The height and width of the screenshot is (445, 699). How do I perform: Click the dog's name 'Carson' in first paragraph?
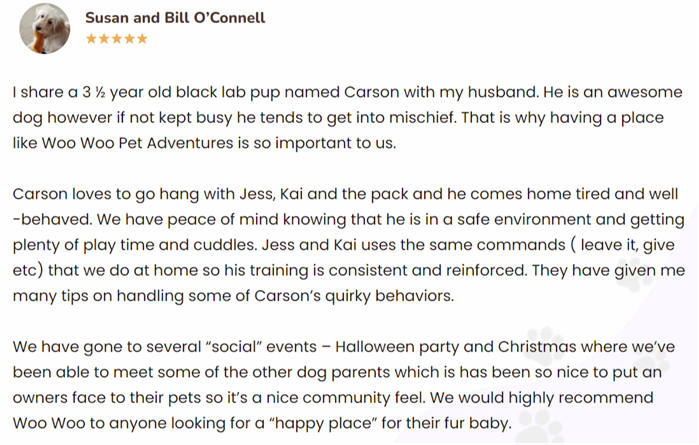click(x=371, y=92)
